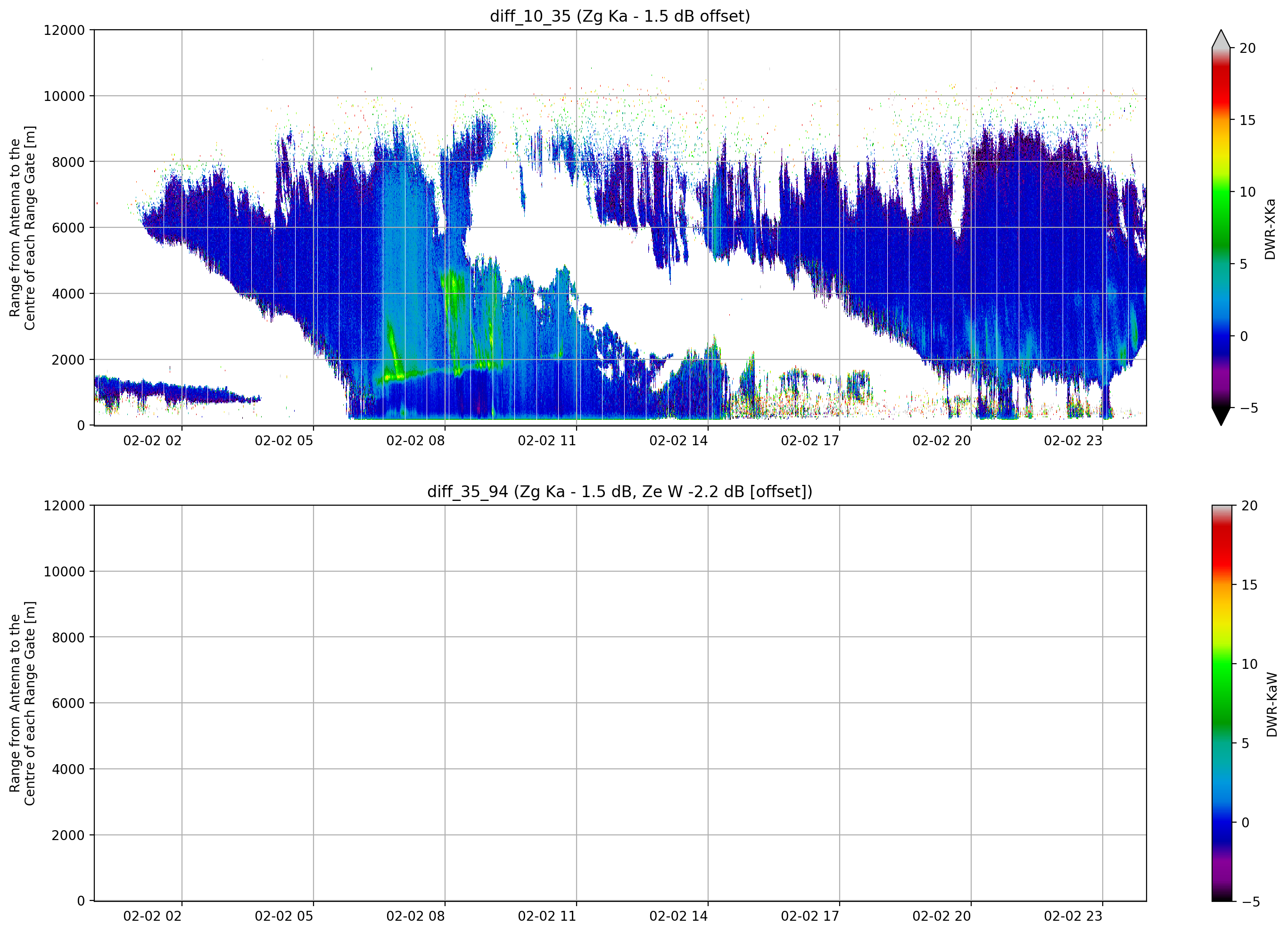The width and height of the screenshot is (1288, 933).
Task: Click top plot y-axis tick '4000'
Action: tap(68, 294)
